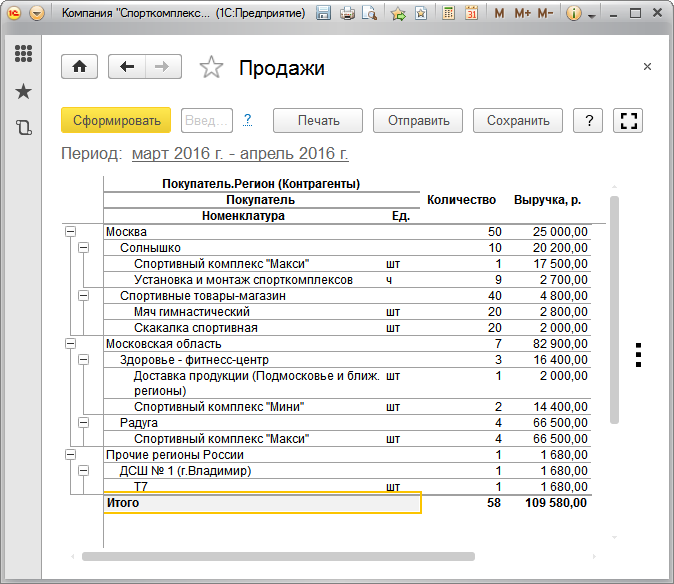This screenshot has width=674, height=584.
Task: Go to the Home page button
Action: tap(80, 67)
